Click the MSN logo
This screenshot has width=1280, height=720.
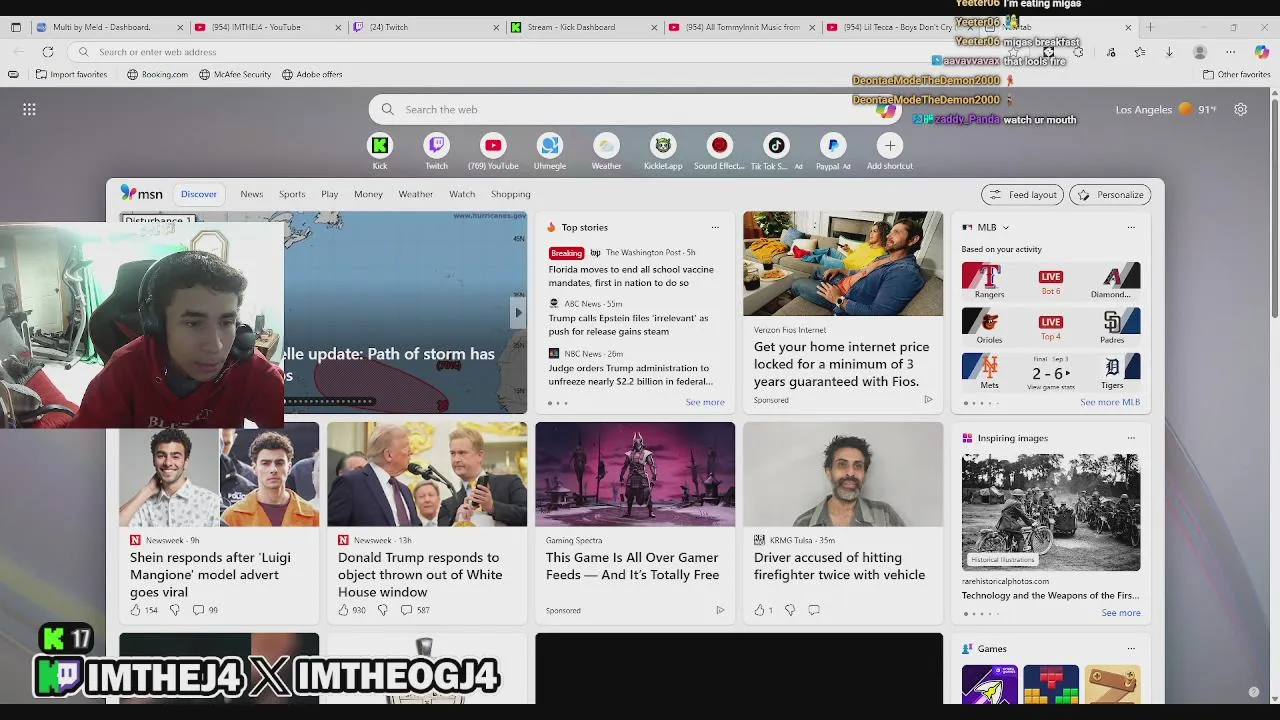click(141, 194)
